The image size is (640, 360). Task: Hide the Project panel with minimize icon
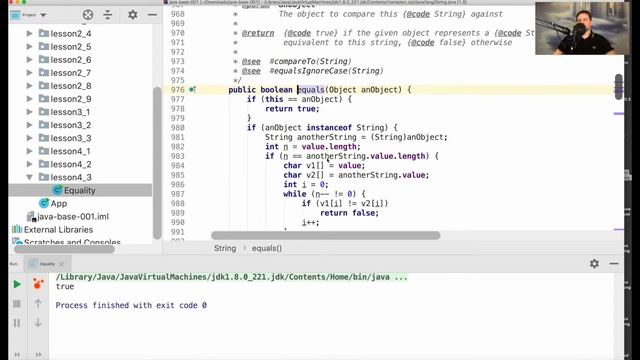(152, 15)
